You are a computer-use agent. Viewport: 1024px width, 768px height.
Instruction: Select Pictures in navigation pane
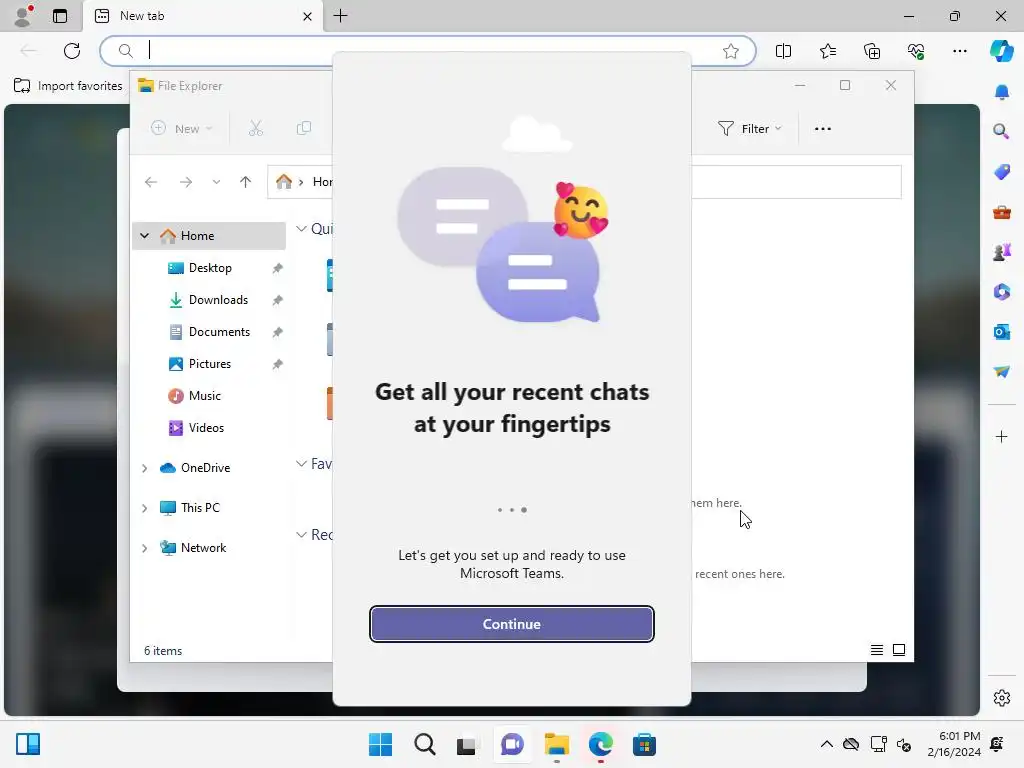(x=209, y=364)
